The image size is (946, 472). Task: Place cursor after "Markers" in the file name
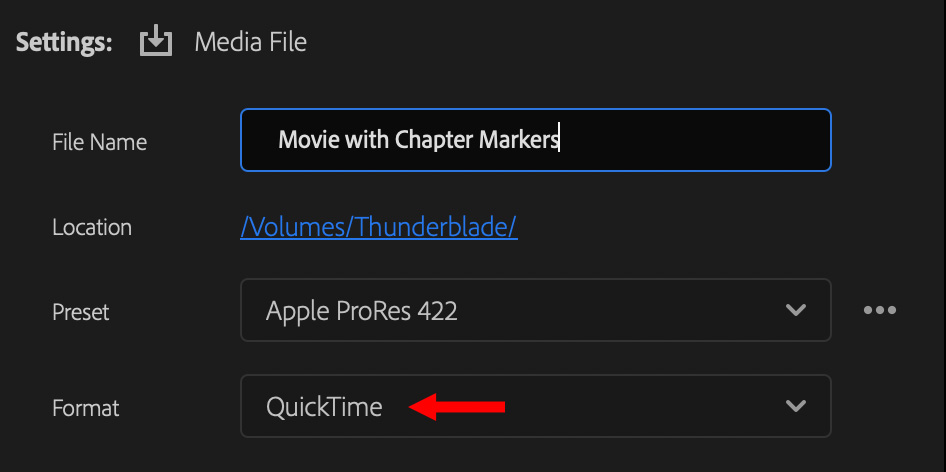(559, 139)
